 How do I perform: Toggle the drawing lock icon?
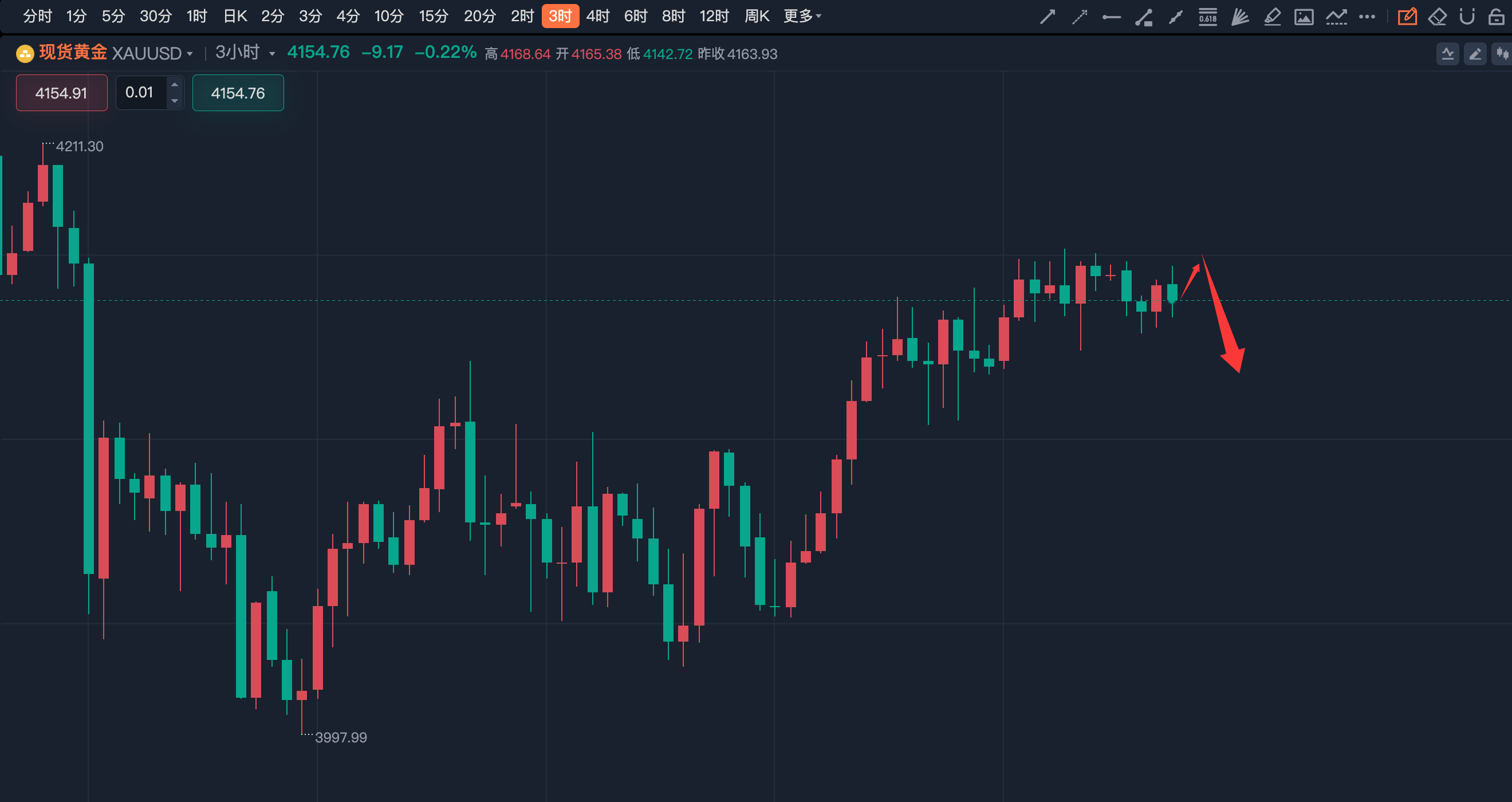point(1496,17)
